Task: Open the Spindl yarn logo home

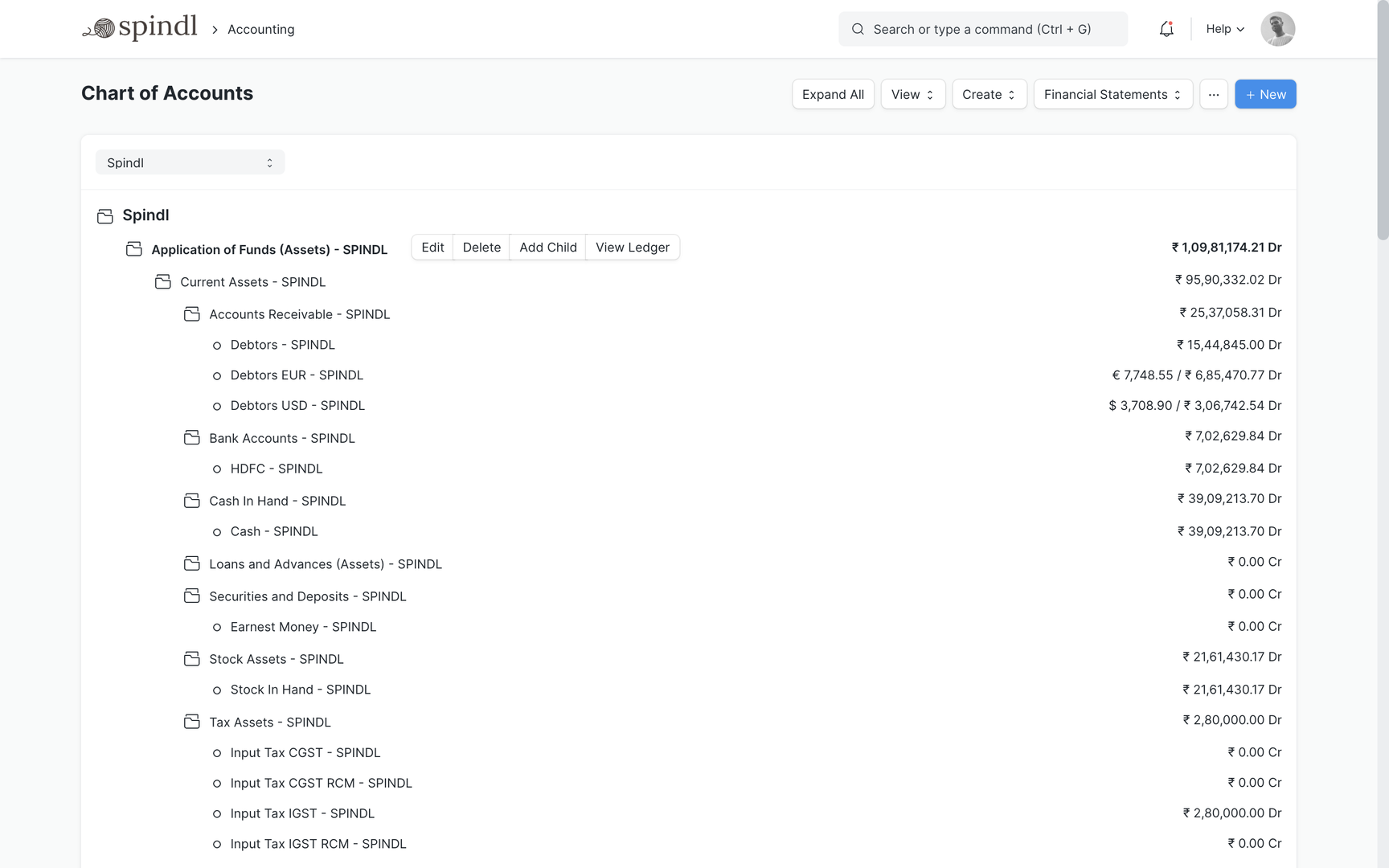Action: (x=140, y=28)
